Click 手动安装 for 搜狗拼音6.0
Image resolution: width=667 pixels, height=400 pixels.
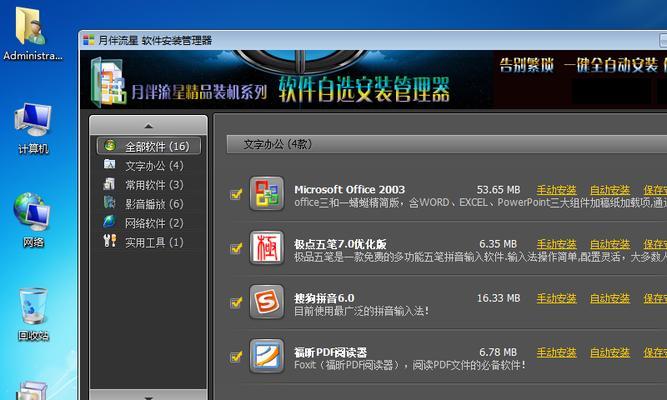(x=556, y=298)
